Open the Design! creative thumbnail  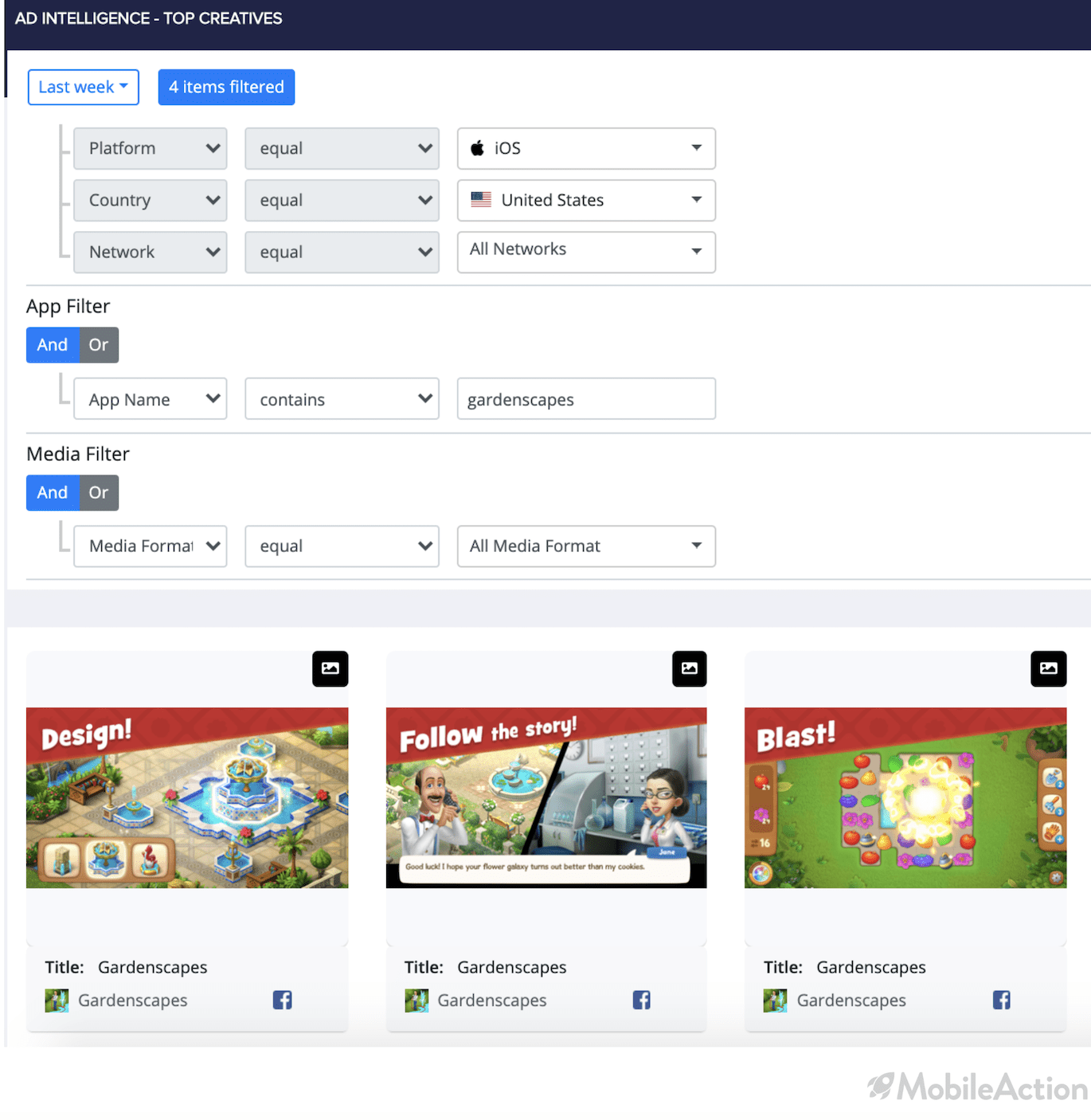coord(187,797)
